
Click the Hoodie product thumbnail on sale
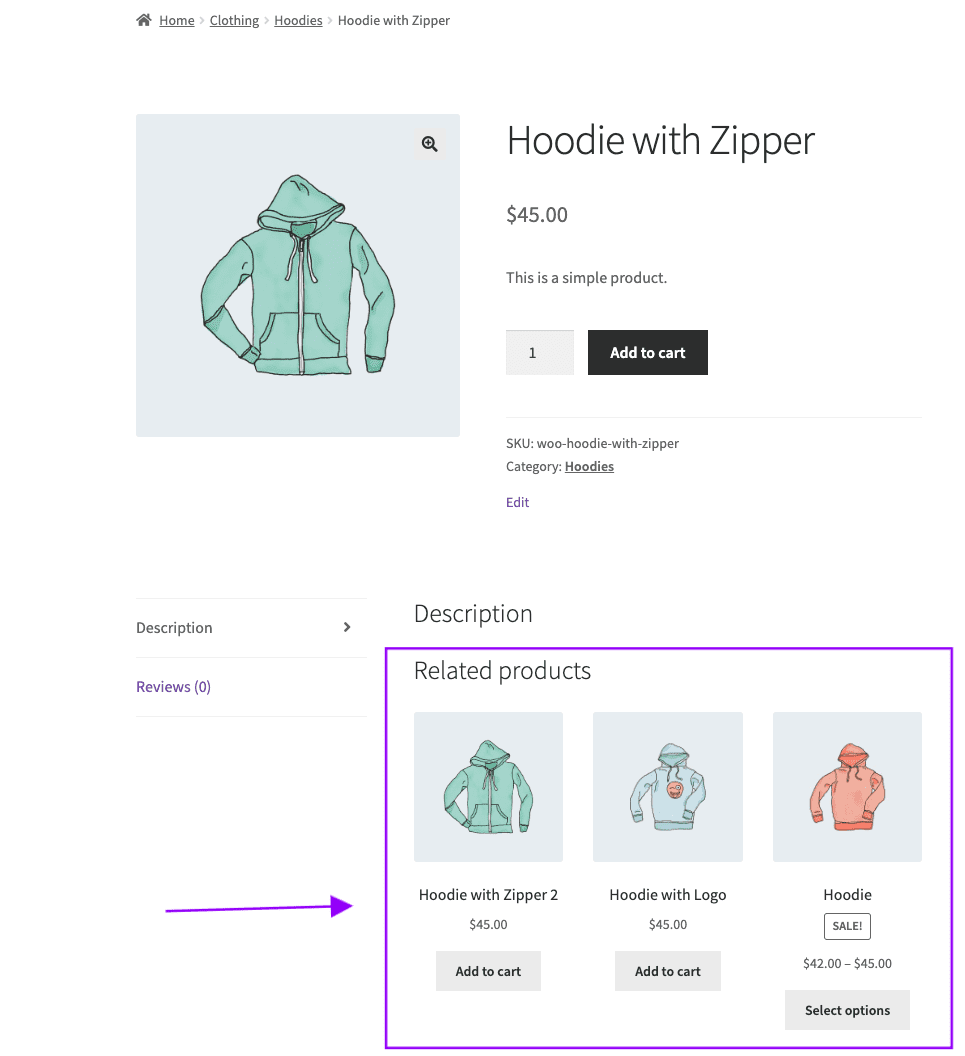tap(847, 786)
